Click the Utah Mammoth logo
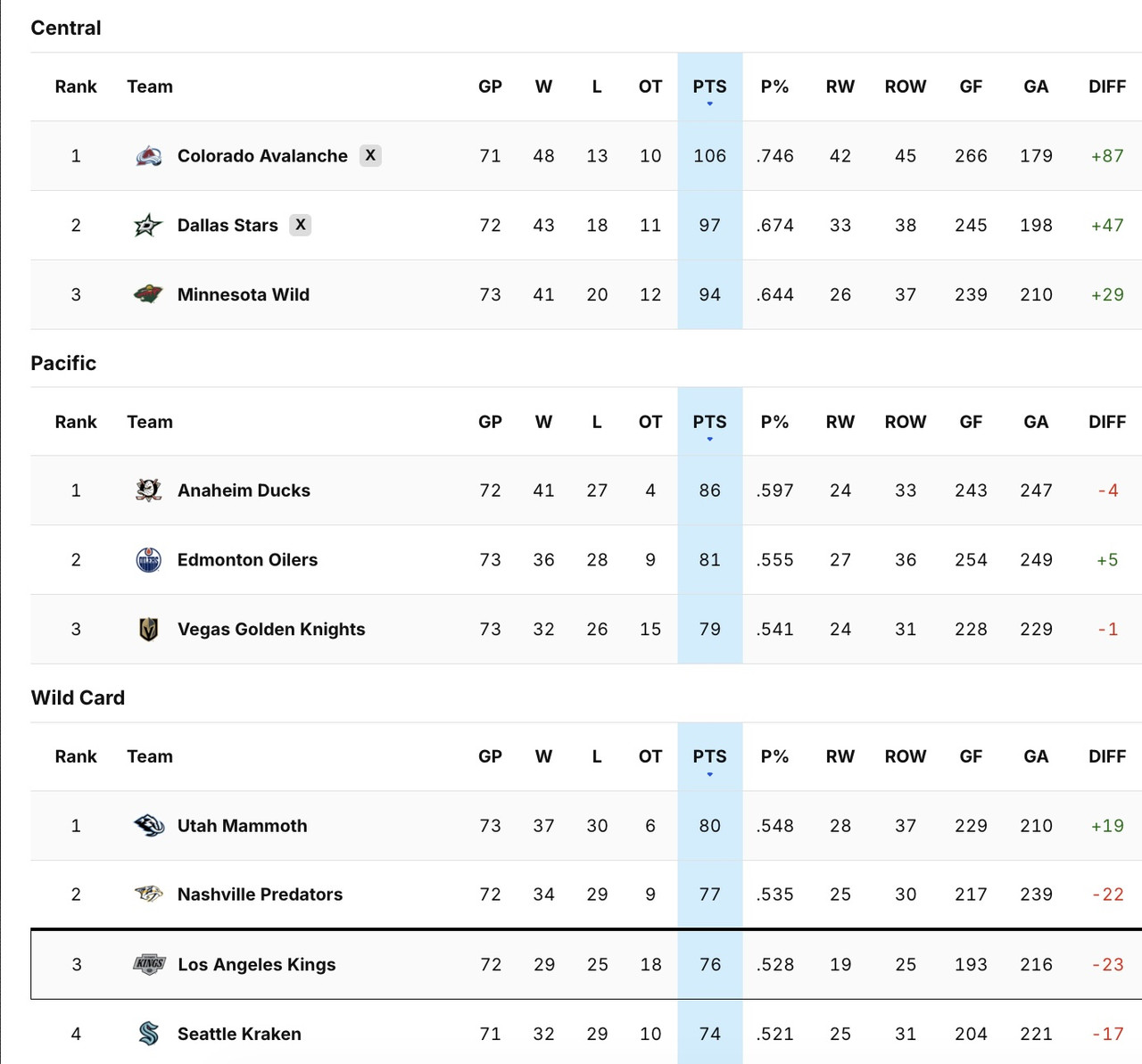Image resolution: width=1142 pixels, height=1064 pixels. click(147, 825)
